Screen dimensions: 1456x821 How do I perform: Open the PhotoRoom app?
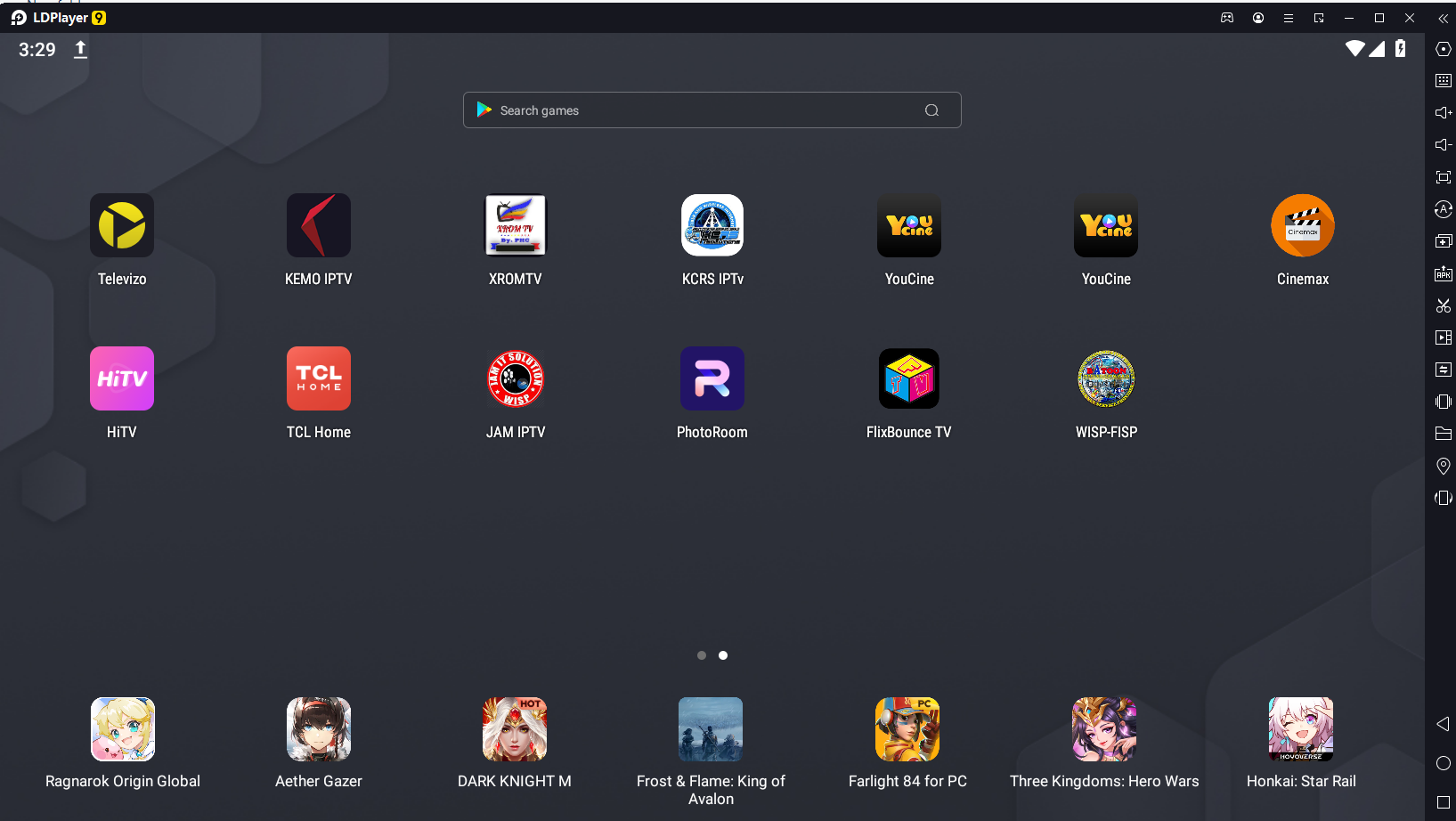pyautogui.click(x=712, y=378)
